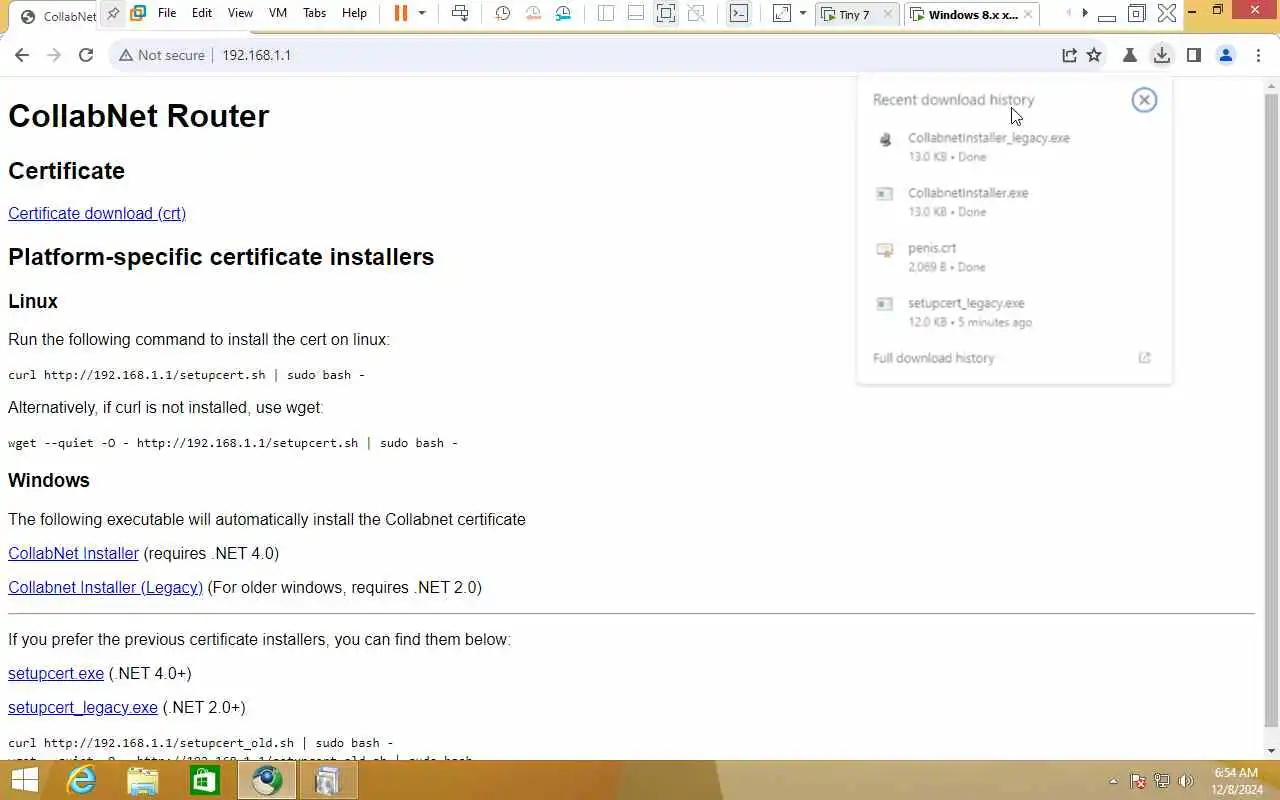Click the external-link icon for download history
The image size is (1280, 800).
click(1145, 358)
